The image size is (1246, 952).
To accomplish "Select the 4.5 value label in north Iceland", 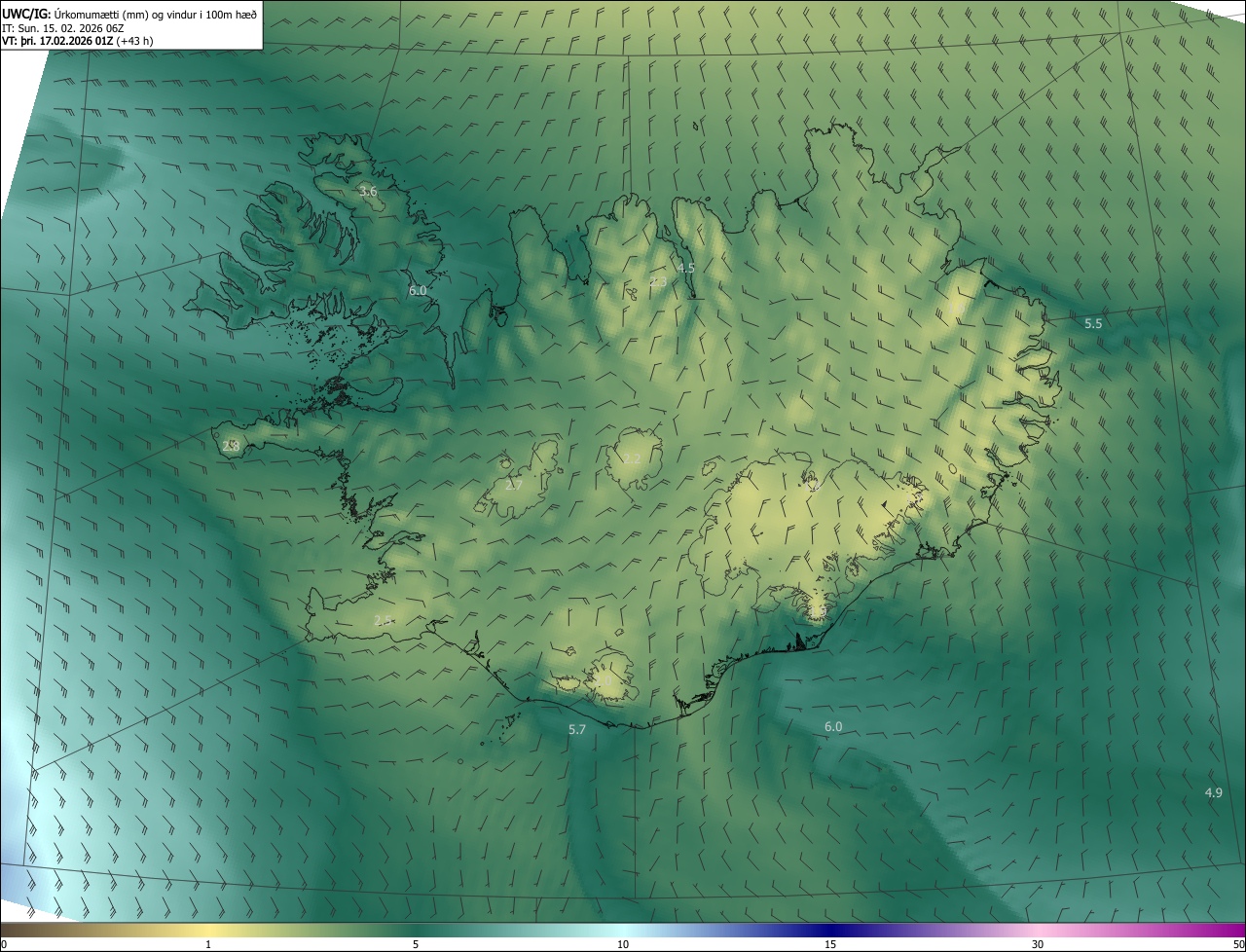I will pos(685,267).
